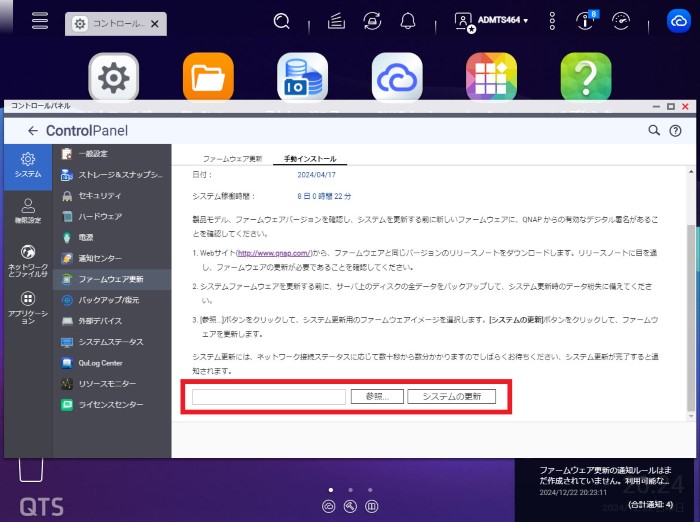Click the 参照... browse button

(x=377, y=397)
